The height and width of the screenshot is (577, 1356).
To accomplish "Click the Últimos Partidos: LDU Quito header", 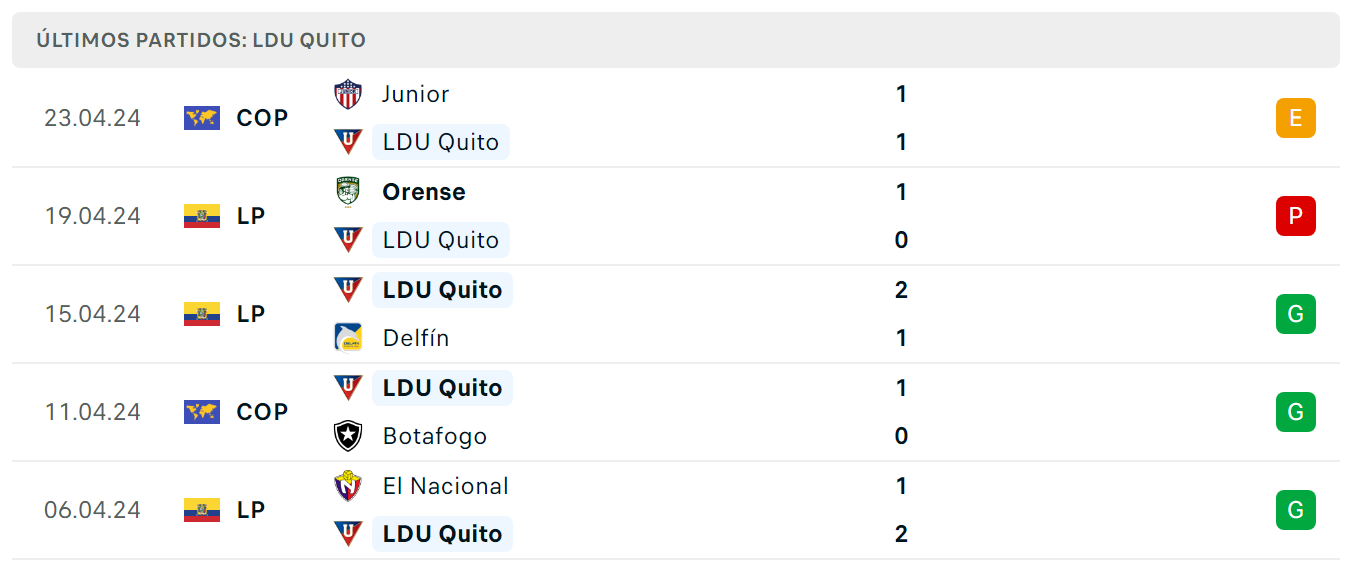I will tap(201, 40).
